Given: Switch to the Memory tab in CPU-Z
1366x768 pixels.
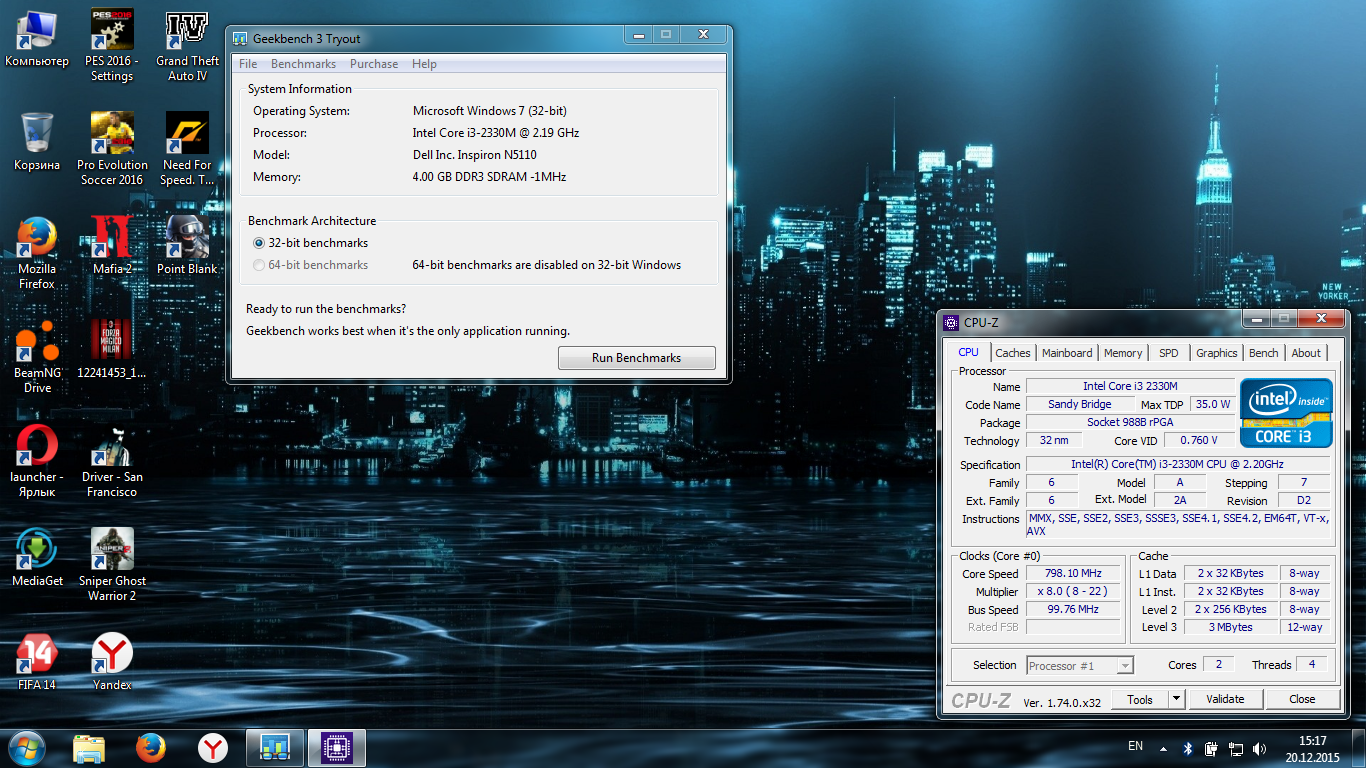Looking at the screenshot, I should [x=1123, y=353].
